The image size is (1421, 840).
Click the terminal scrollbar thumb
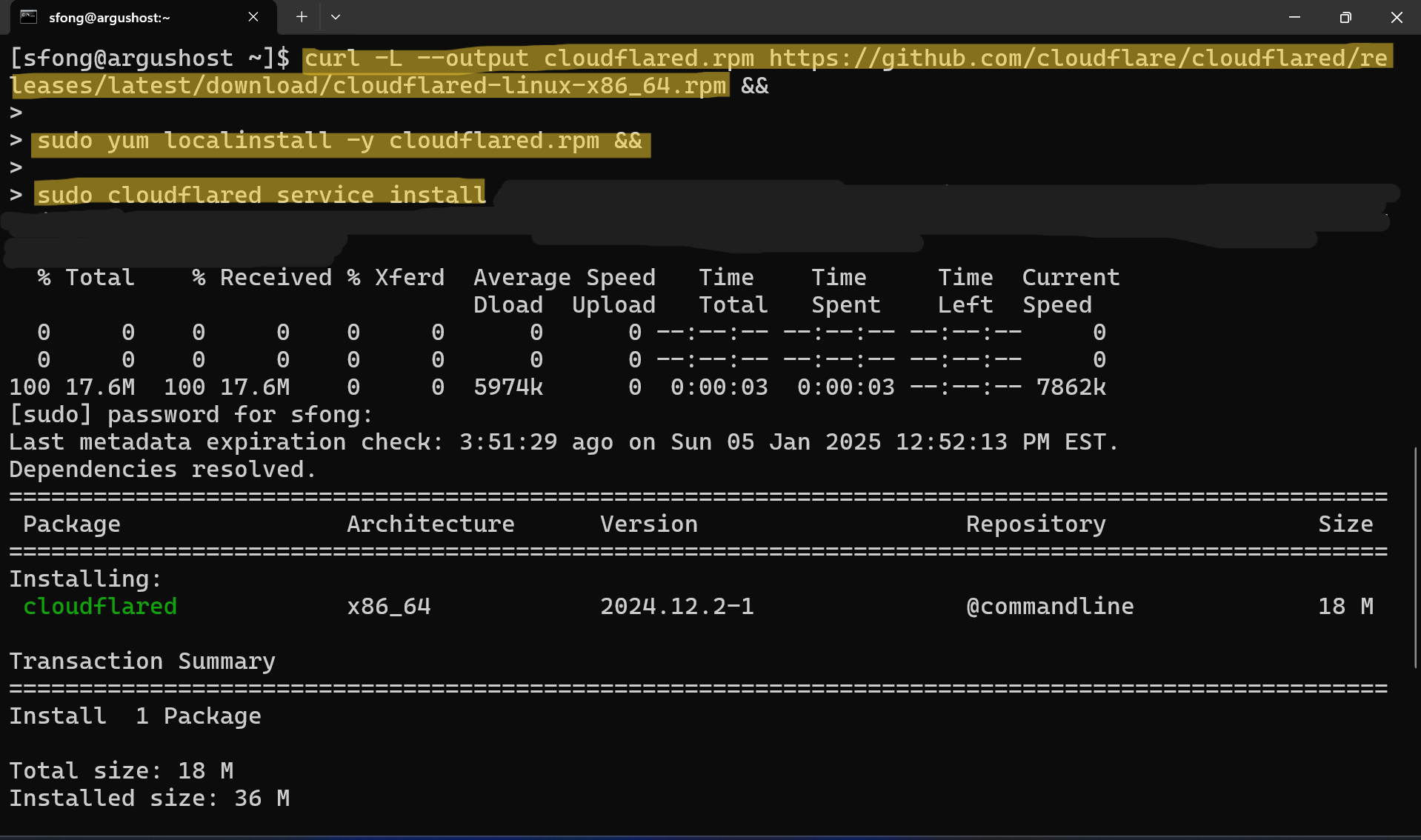click(1416, 557)
